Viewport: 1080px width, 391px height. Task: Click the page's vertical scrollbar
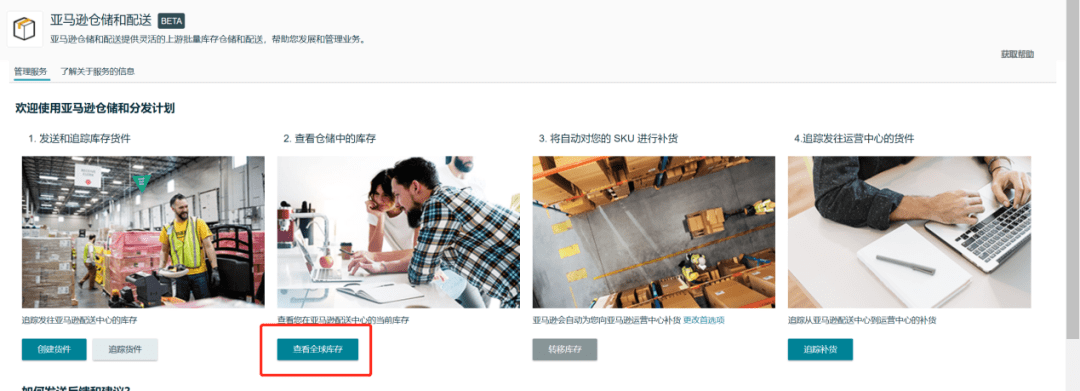(x=1072, y=172)
